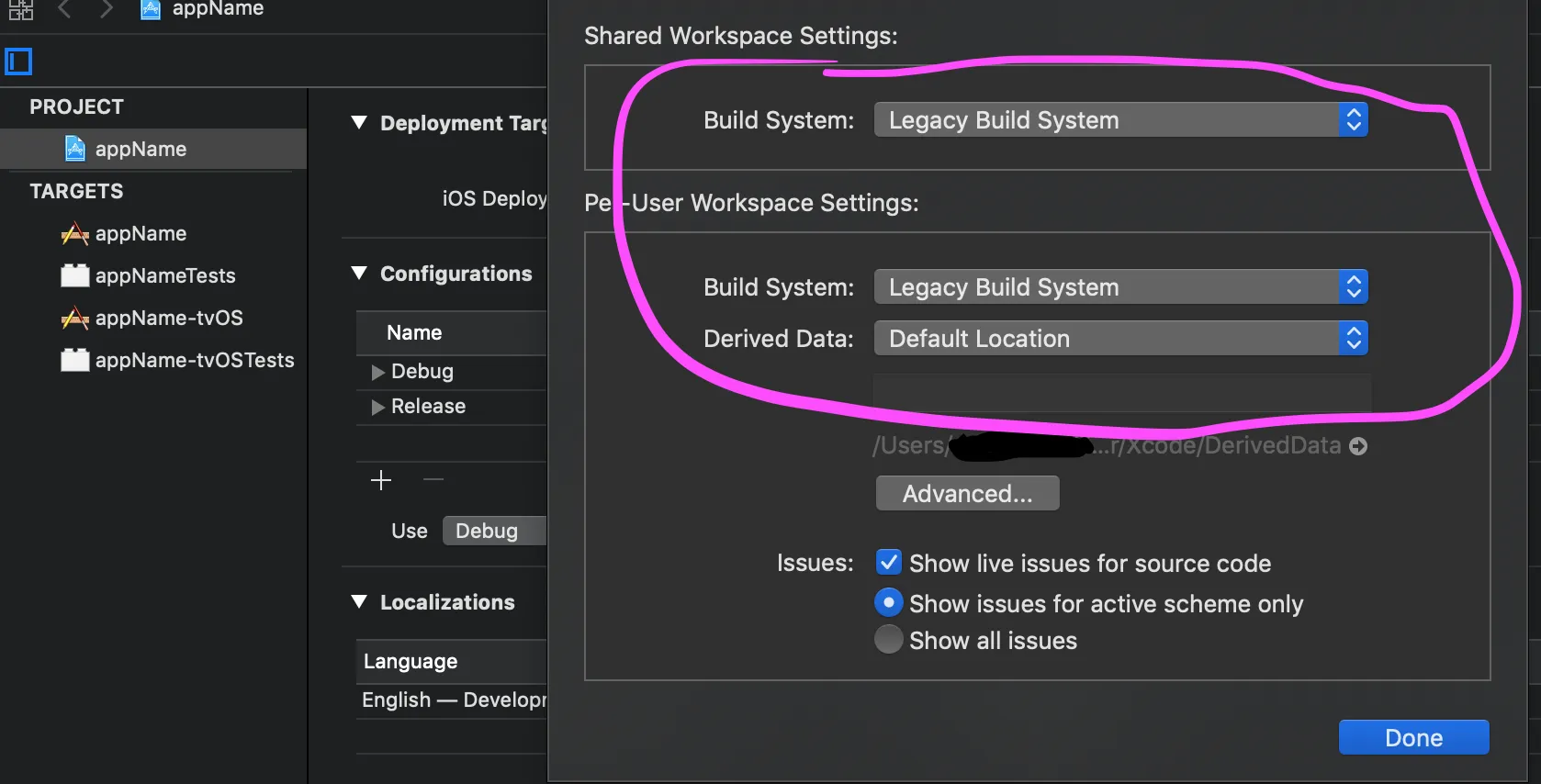
Task: Click the back navigation arrow
Action: point(64,9)
